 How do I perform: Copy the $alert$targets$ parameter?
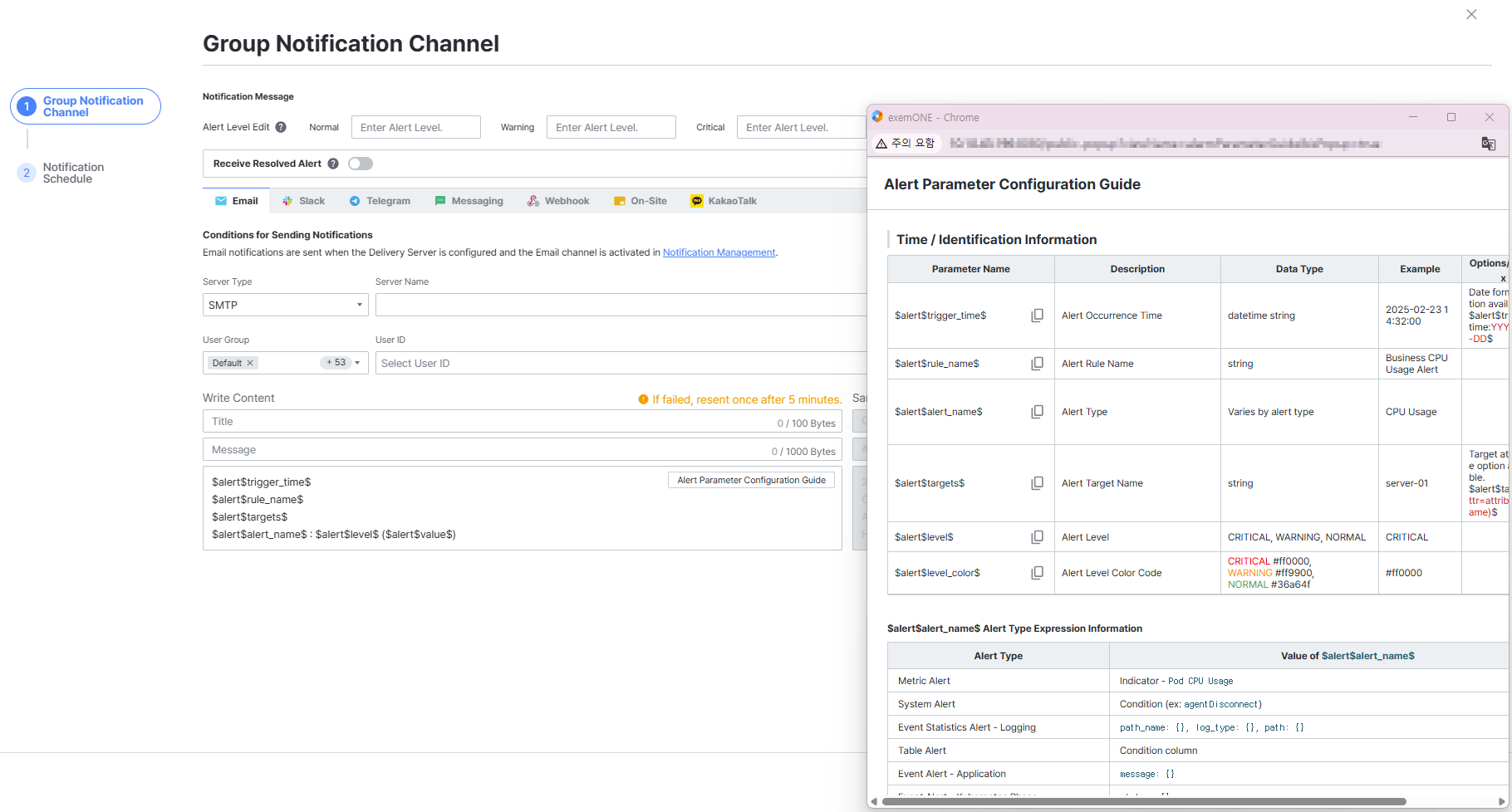pos(1037,483)
